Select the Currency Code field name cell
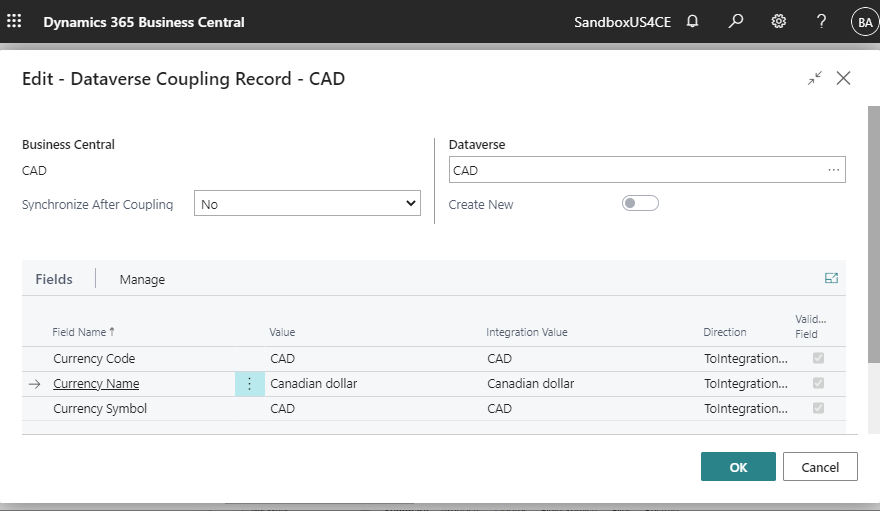880x511 pixels. (x=94, y=358)
